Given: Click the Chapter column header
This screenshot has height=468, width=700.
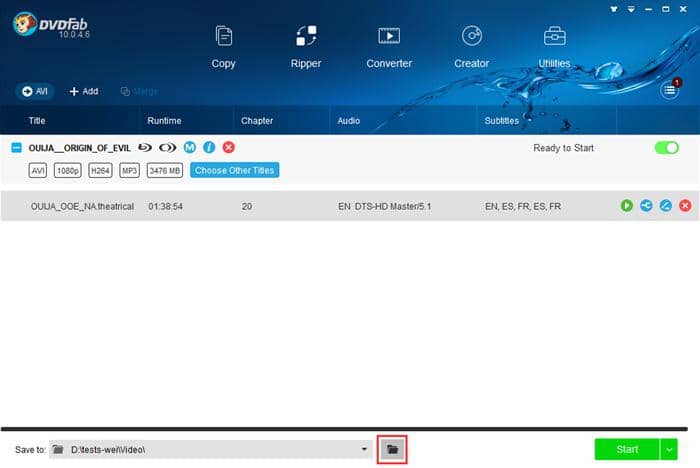Looking at the screenshot, I should [257, 121].
